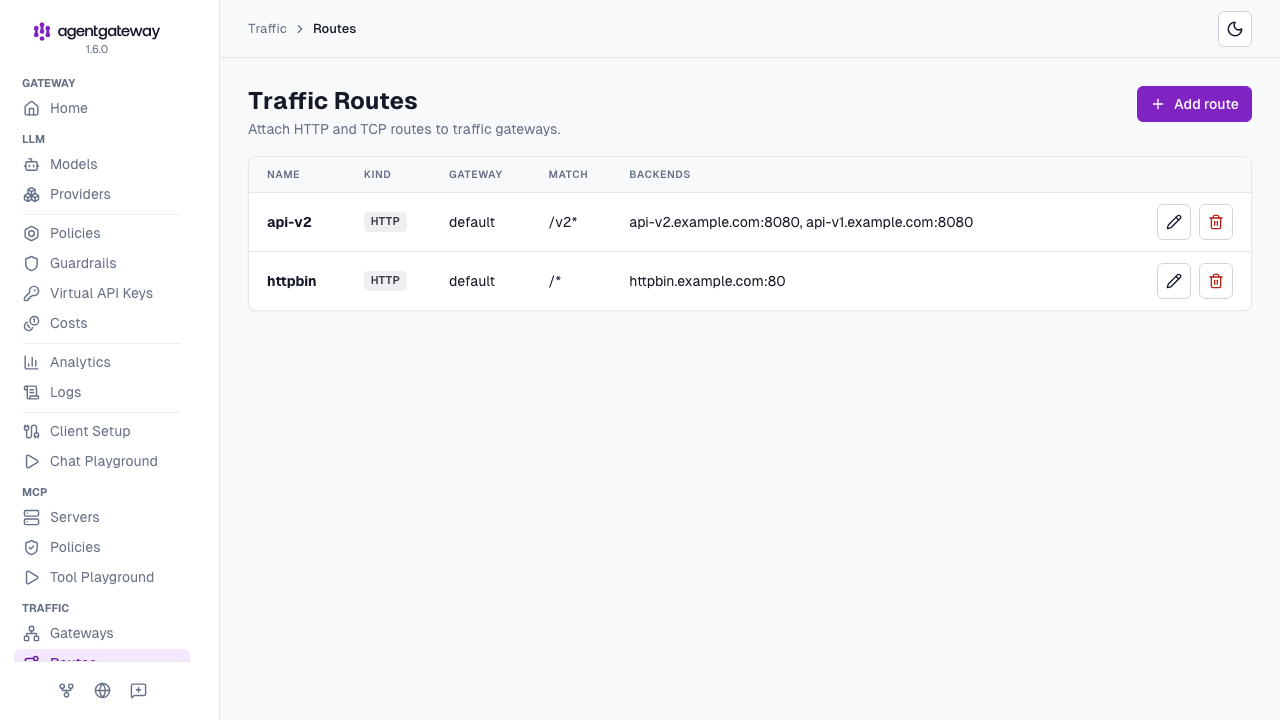Click the agentgateway logo icon
Image resolution: width=1280 pixels, height=720 pixels.
click(x=42, y=32)
